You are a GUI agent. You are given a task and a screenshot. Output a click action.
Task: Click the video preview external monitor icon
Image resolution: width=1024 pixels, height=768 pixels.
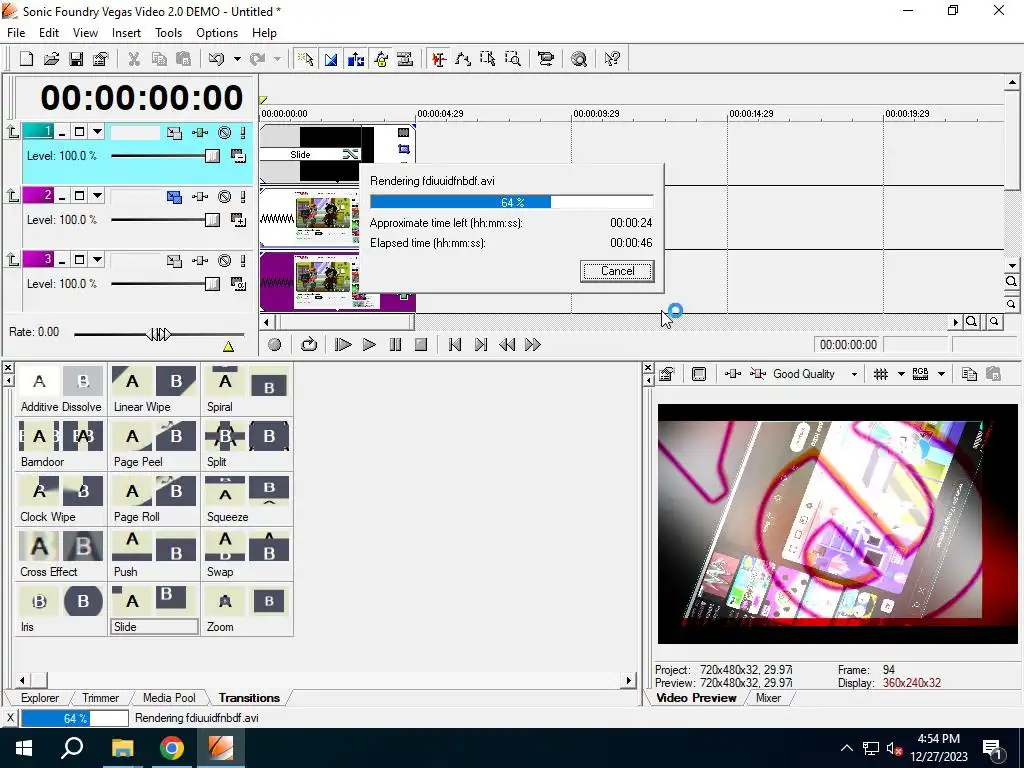pos(699,374)
